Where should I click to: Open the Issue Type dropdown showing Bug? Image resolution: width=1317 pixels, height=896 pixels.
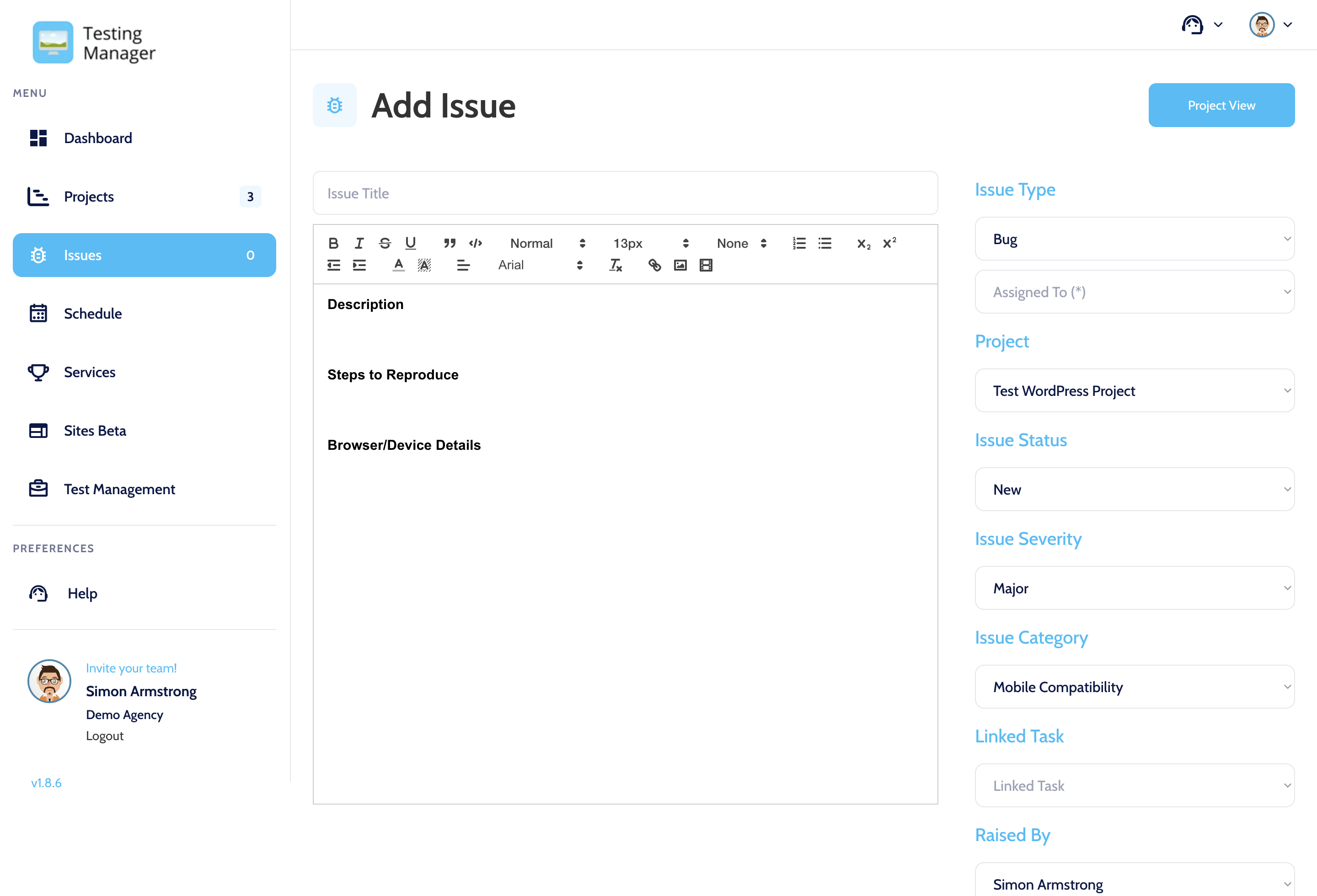[x=1134, y=239]
